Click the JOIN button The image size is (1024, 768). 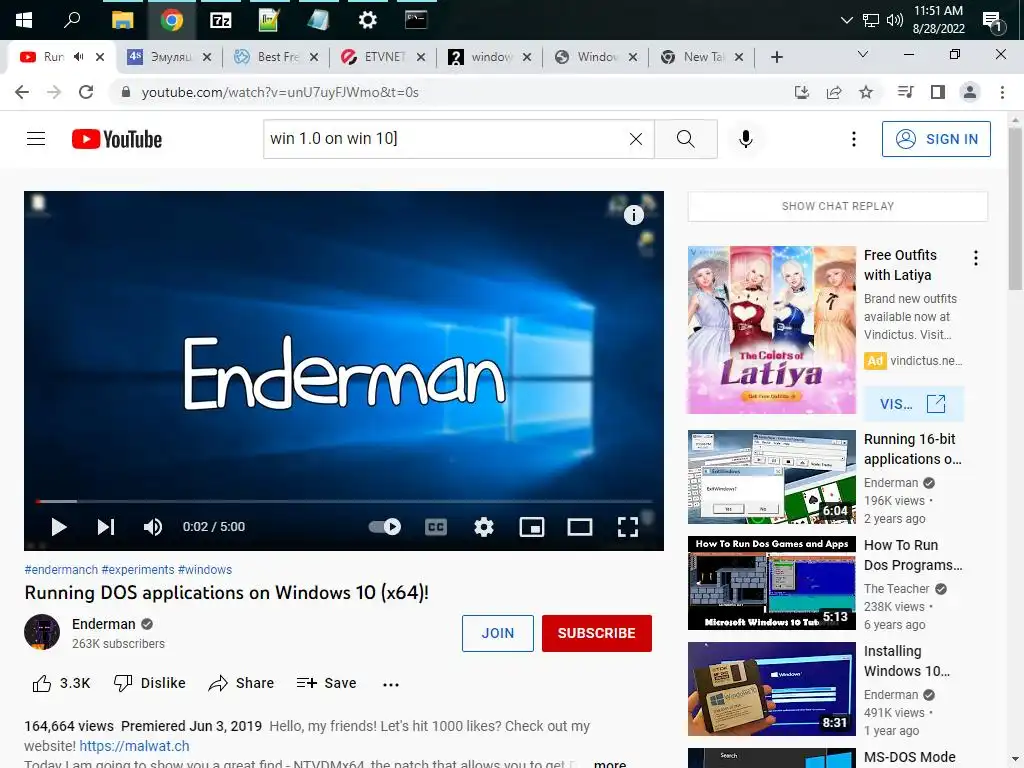pos(498,633)
